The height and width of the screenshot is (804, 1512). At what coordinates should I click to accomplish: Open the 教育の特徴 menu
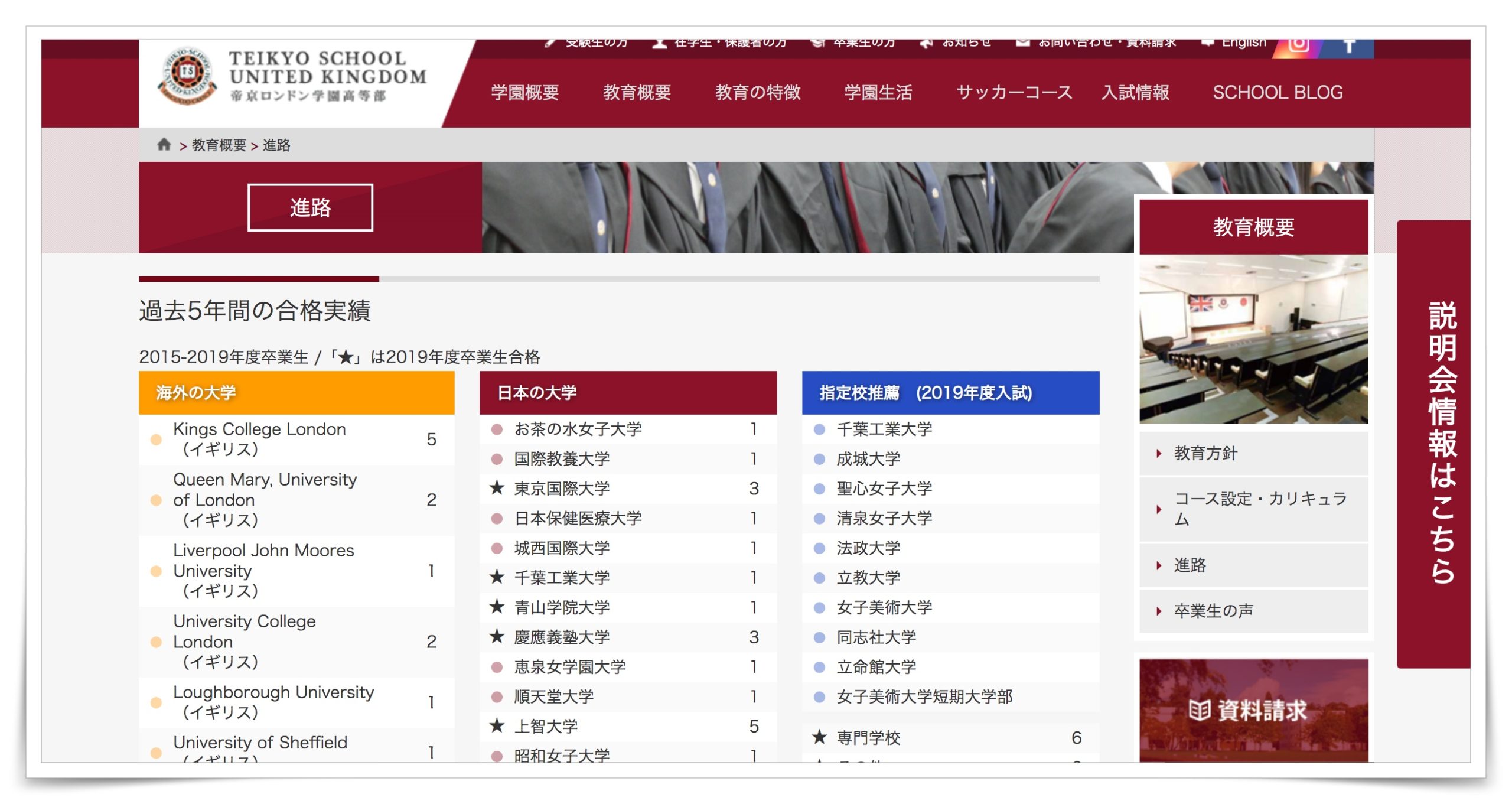(x=757, y=92)
